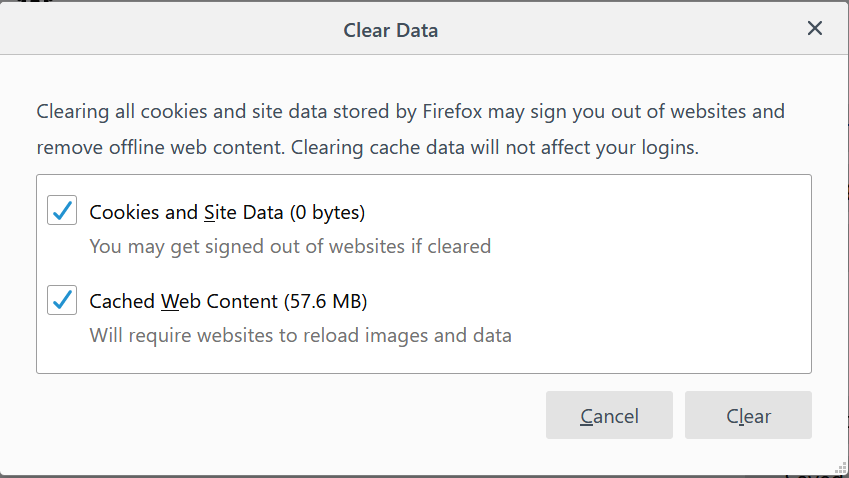
Task: Grab the resize grip in dialog corner
Action: (x=841, y=468)
